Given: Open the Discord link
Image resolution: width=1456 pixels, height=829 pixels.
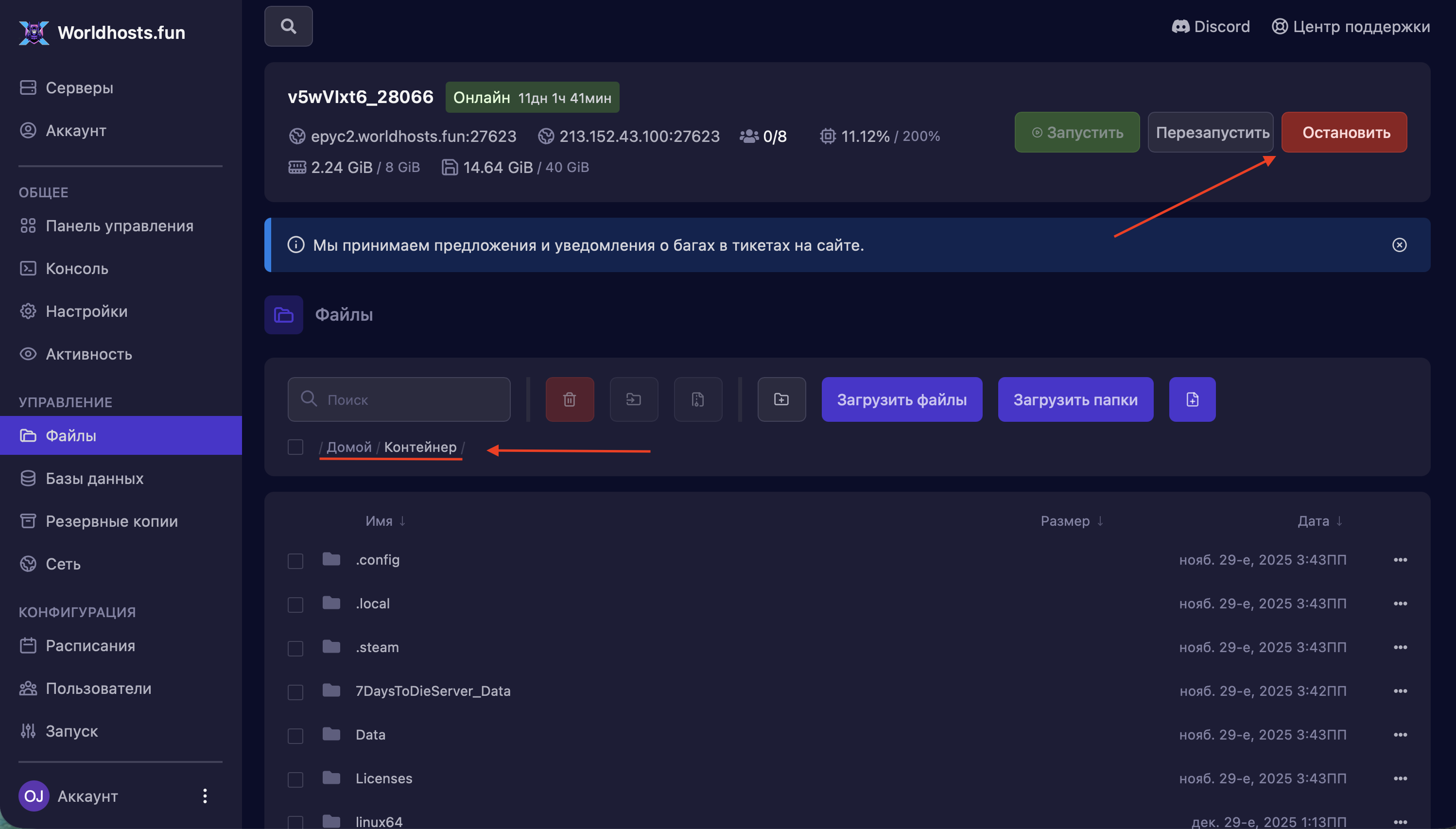Looking at the screenshot, I should click(x=1211, y=27).
